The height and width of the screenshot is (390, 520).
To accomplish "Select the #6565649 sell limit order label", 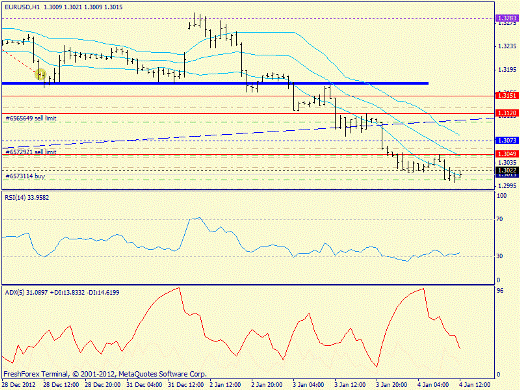I will point(30,118).
